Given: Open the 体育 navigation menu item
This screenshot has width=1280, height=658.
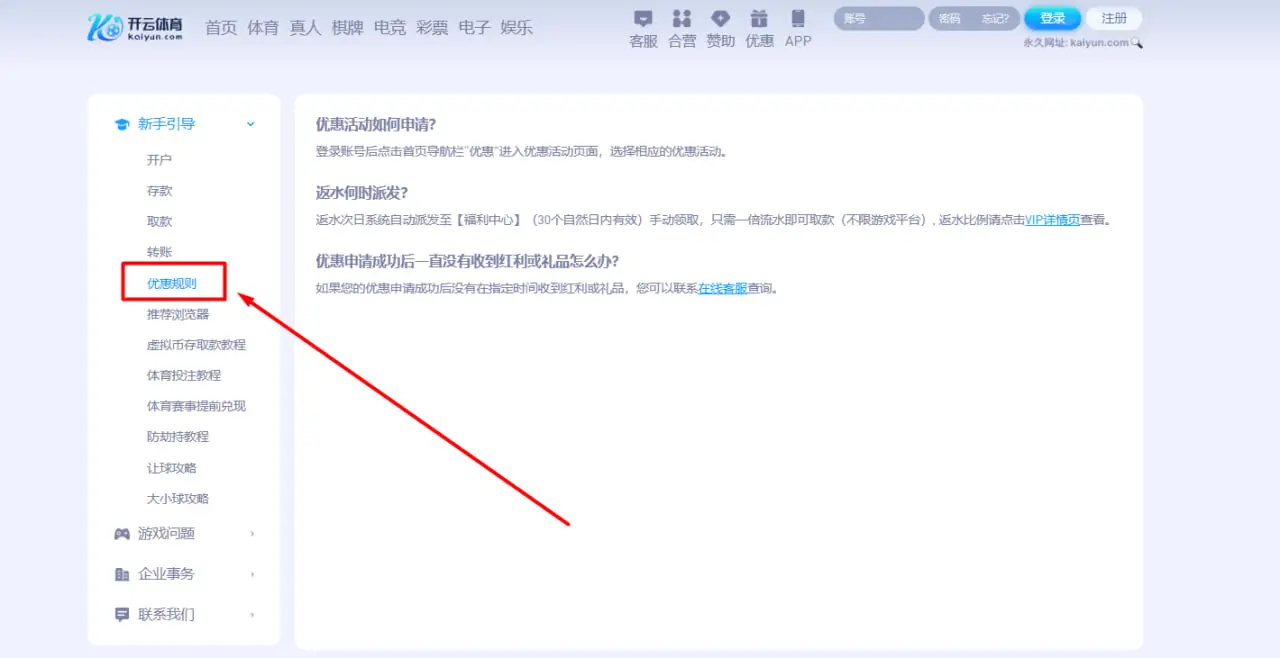Looking at the screenshot, I should click(262, 28).
